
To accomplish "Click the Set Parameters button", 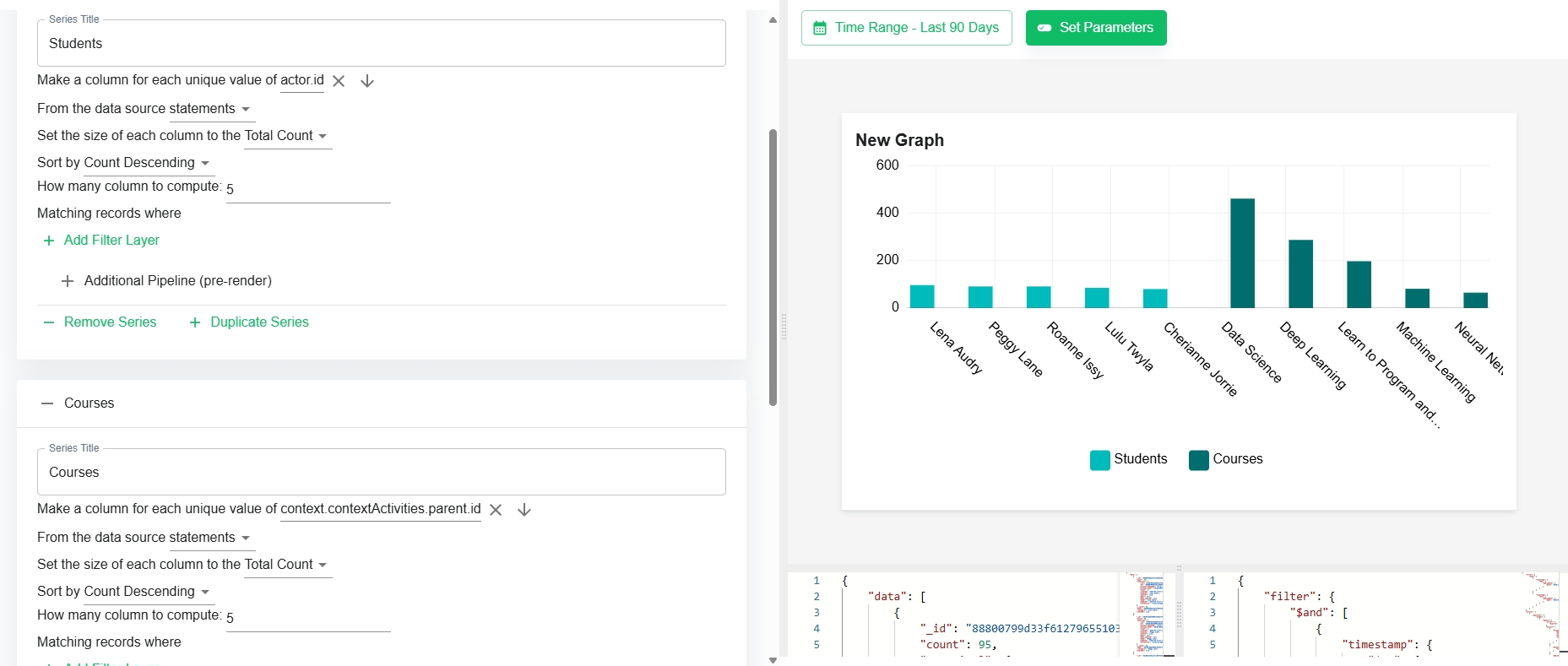I will click(1096, 28).
